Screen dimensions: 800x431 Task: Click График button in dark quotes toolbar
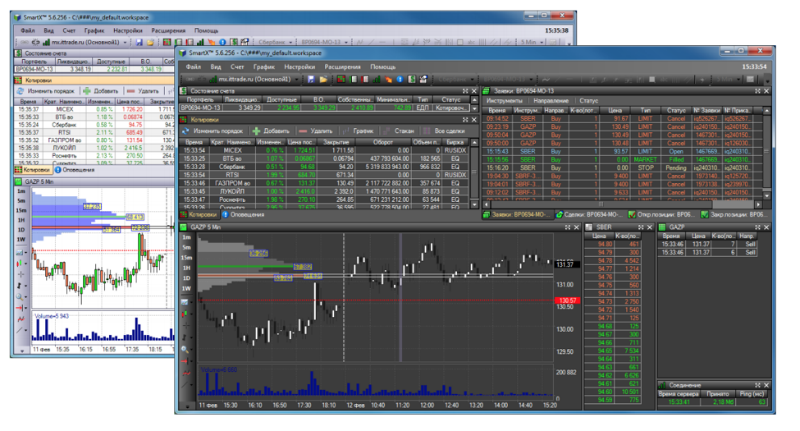point(358,131)
